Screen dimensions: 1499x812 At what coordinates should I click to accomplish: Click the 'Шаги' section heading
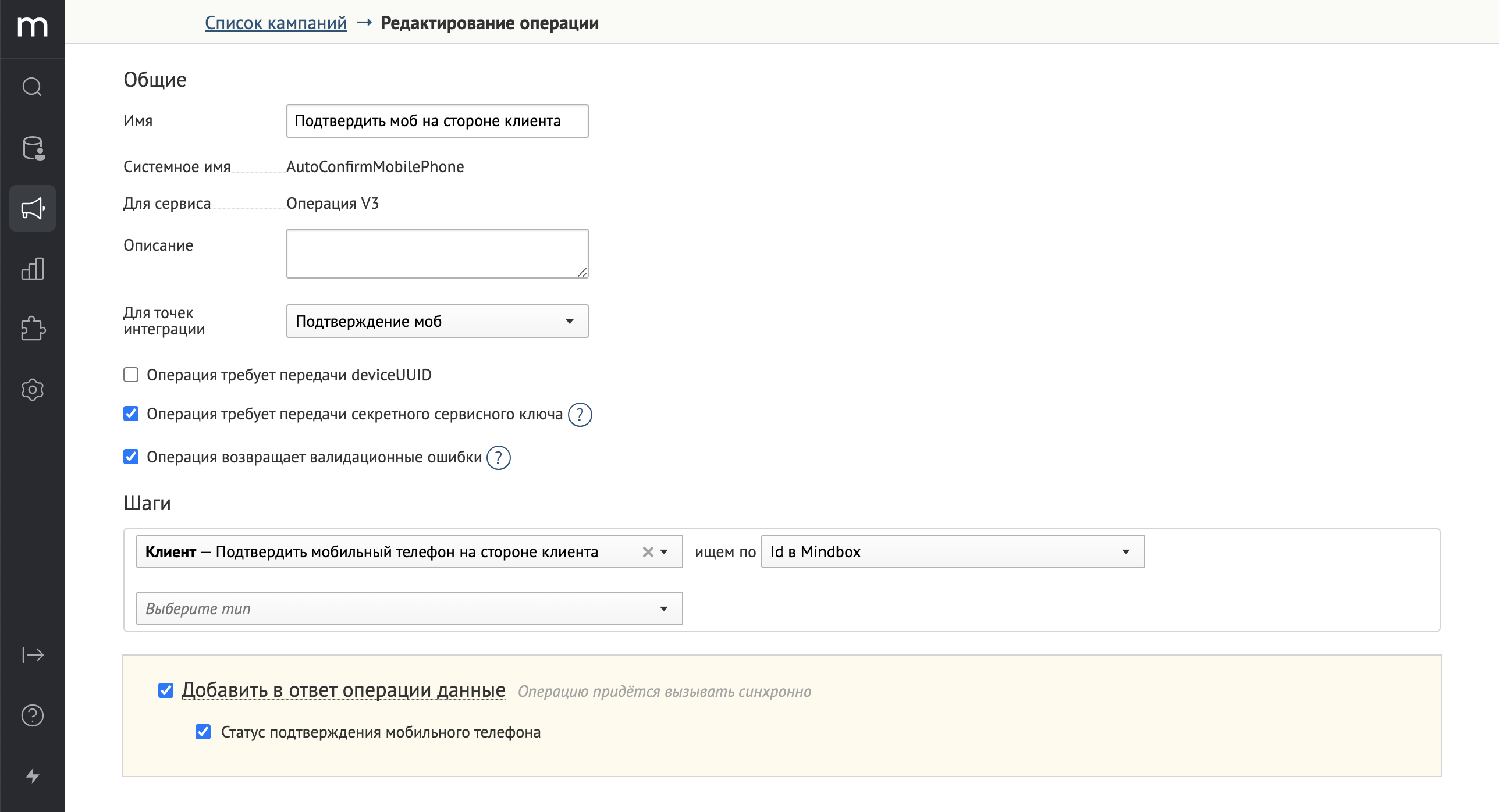pyautogui.click(x=147, y=503)
